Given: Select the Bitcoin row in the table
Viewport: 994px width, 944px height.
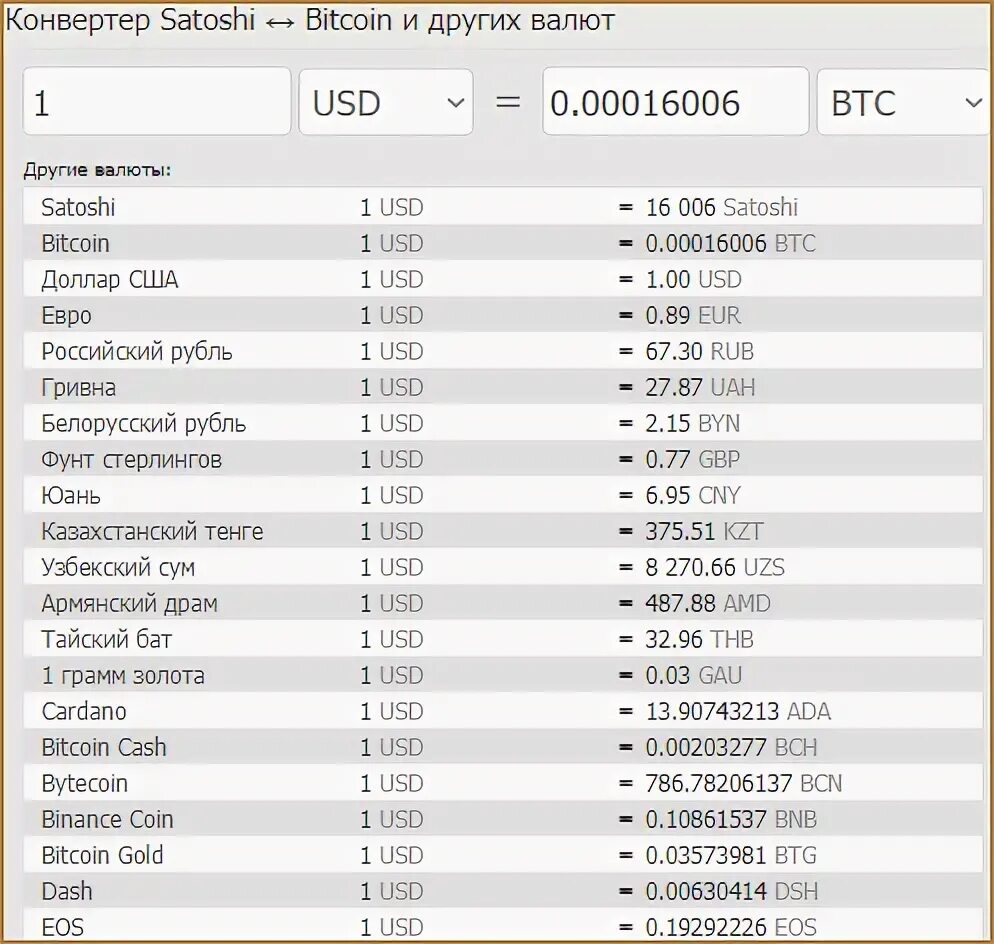Looking at the screenshot, I should click(503, 243).
